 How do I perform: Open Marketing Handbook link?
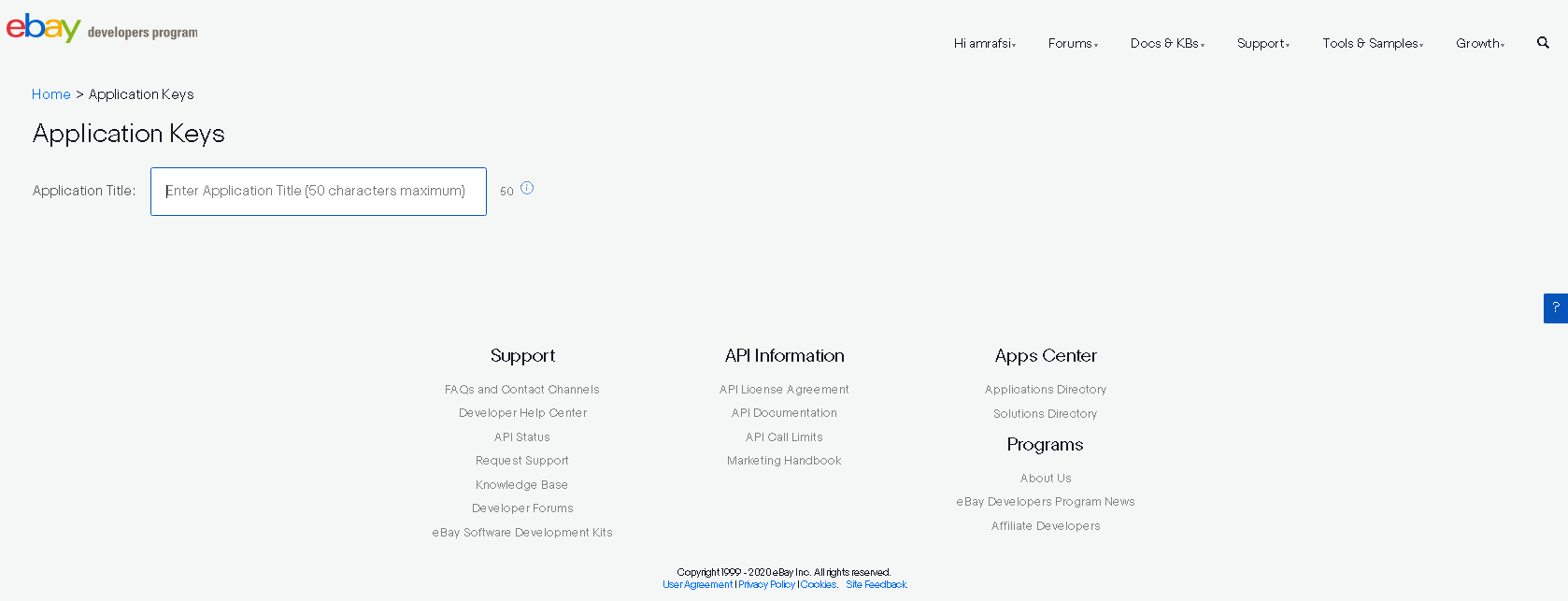(785, 461)
